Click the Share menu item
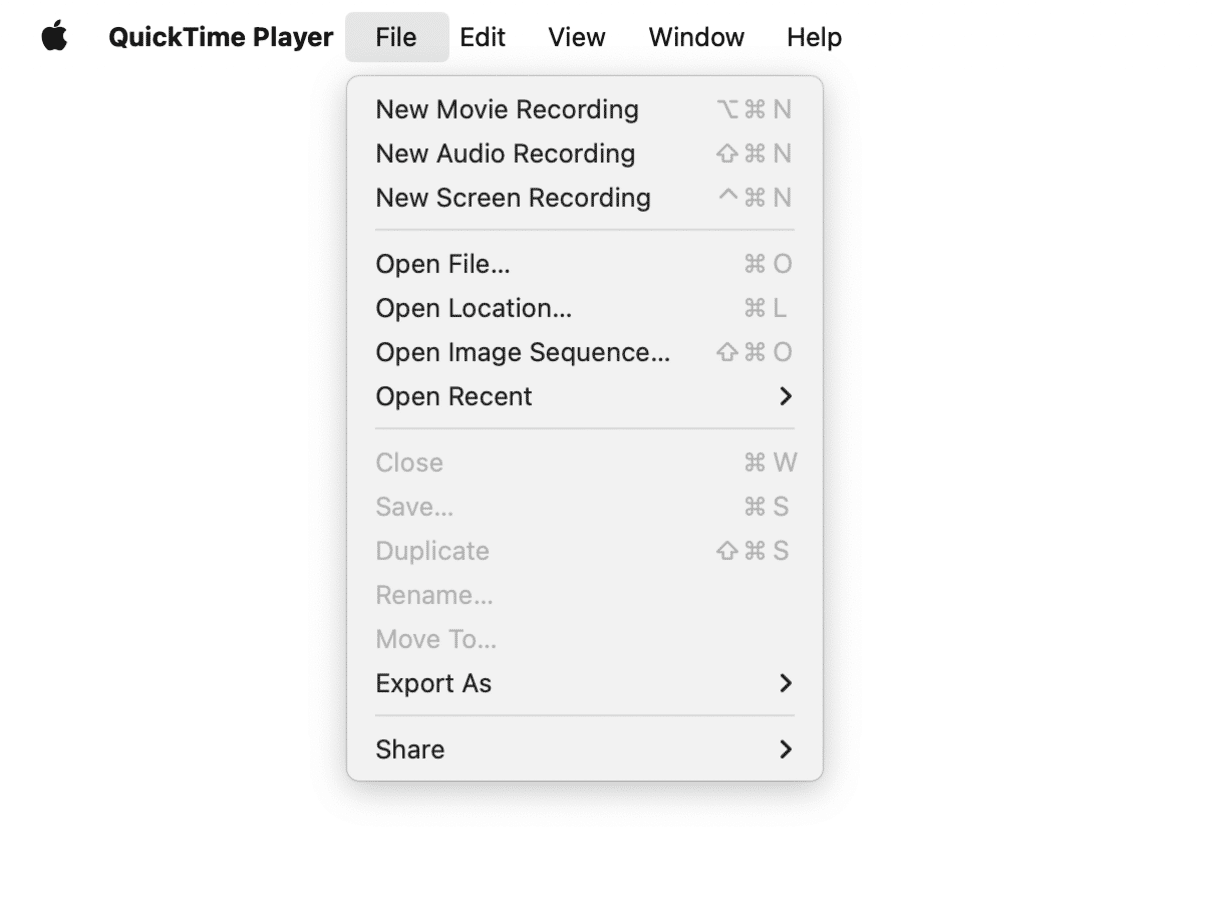The width and height of the screenshot is (1216, 913). pyautogui.click(x=410, y=749)
